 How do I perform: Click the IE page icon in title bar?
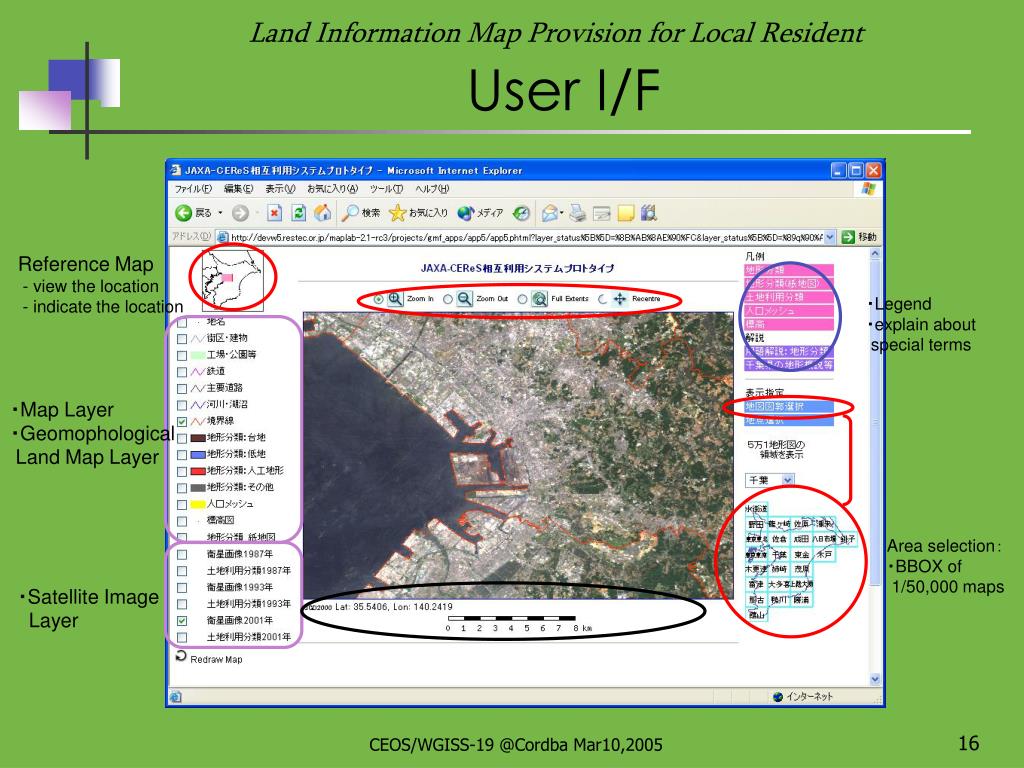176,170
